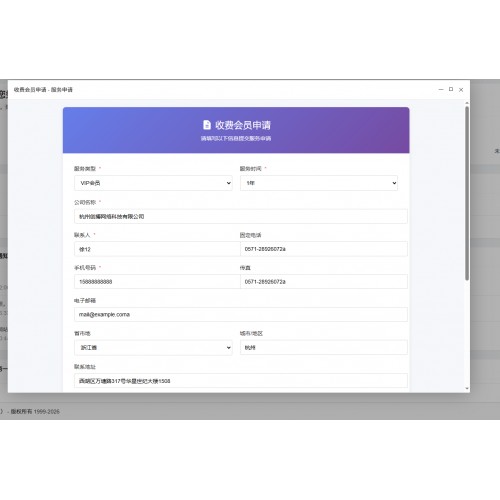Screen dimensions: 500x500
Task: Open the service type dropdown showing VIP会员
Action: (153, 183)
